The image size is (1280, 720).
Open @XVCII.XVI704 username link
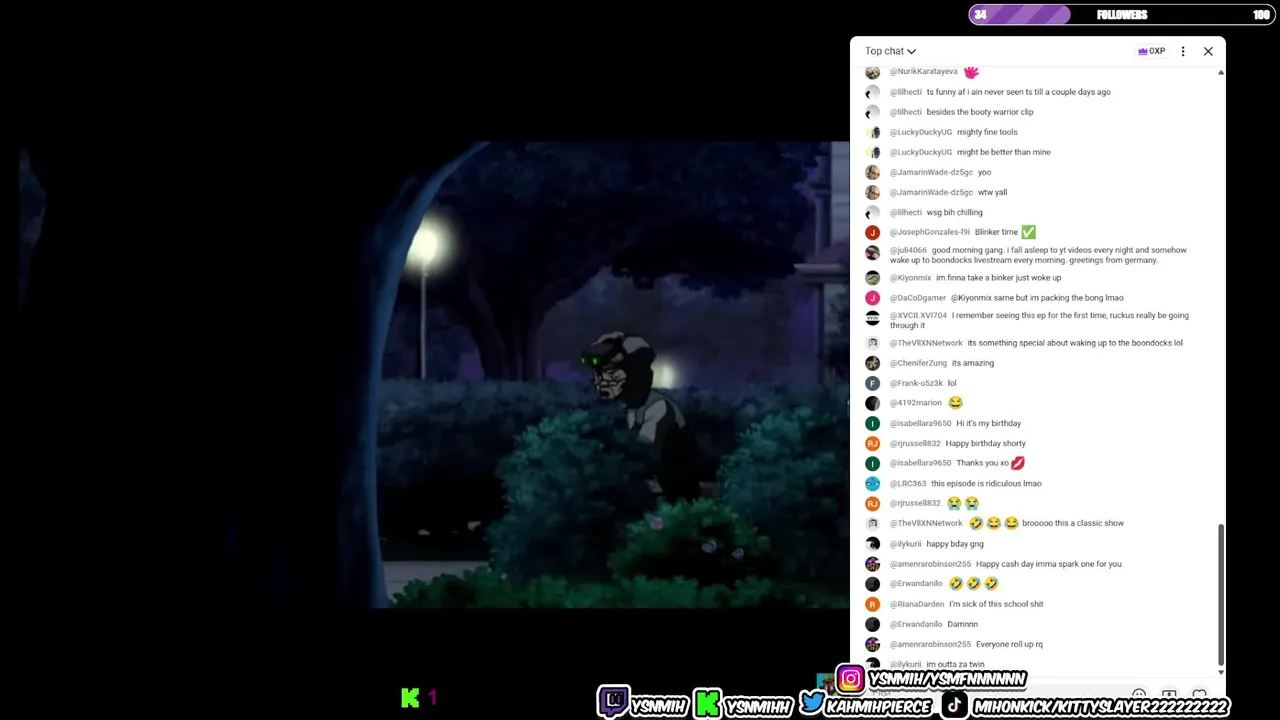pyautogui.click(x=918, y=316)
